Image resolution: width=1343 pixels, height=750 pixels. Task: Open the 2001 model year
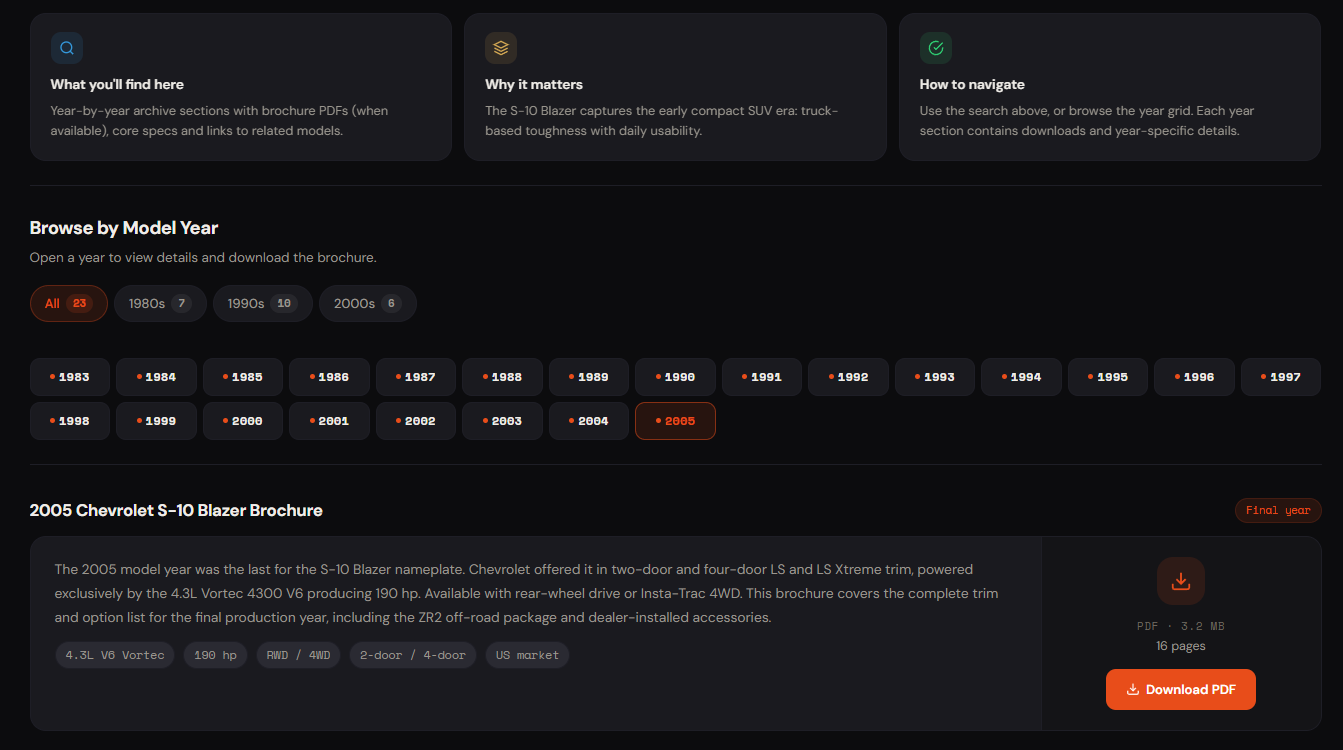point(329,421)
